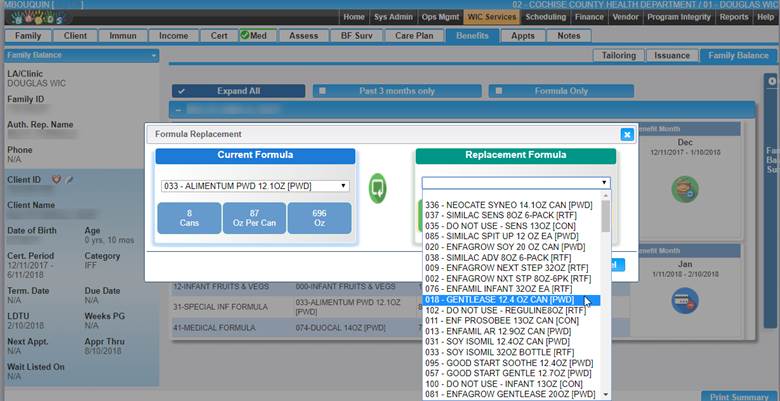The width and height of the screenshot is (780, 401).
Task: Expand the Family Balance sidebar dropdown
Action: [x=154, y=55]
